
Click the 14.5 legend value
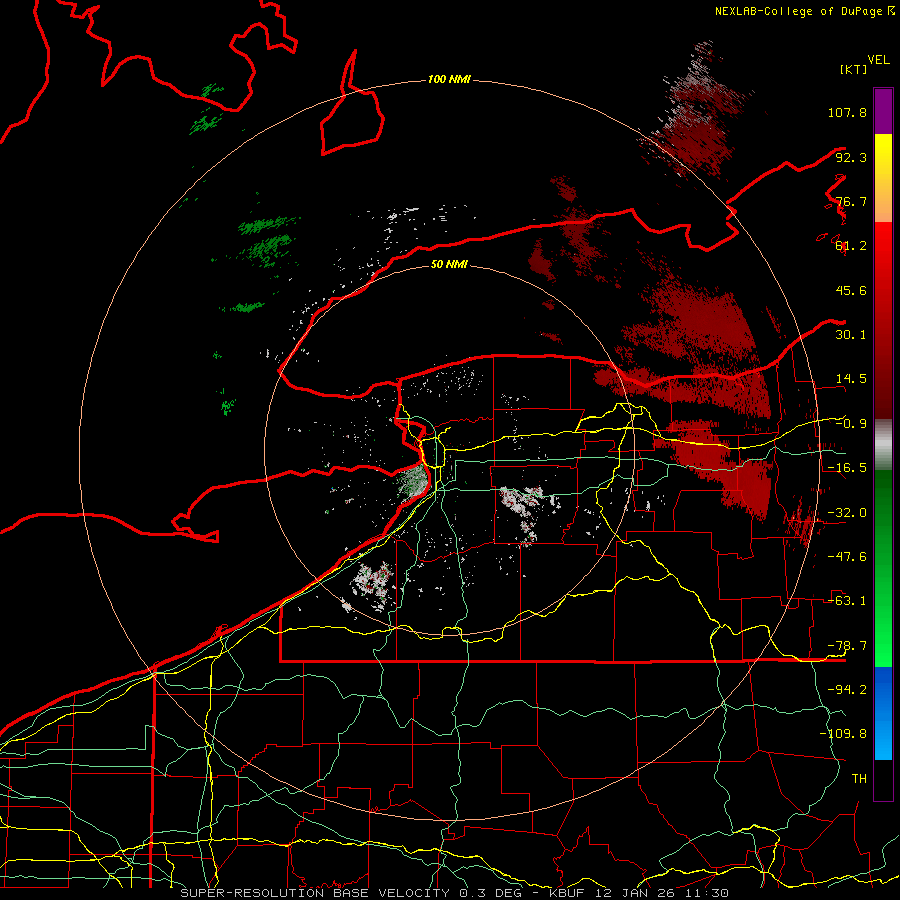[x=851, y=379]
